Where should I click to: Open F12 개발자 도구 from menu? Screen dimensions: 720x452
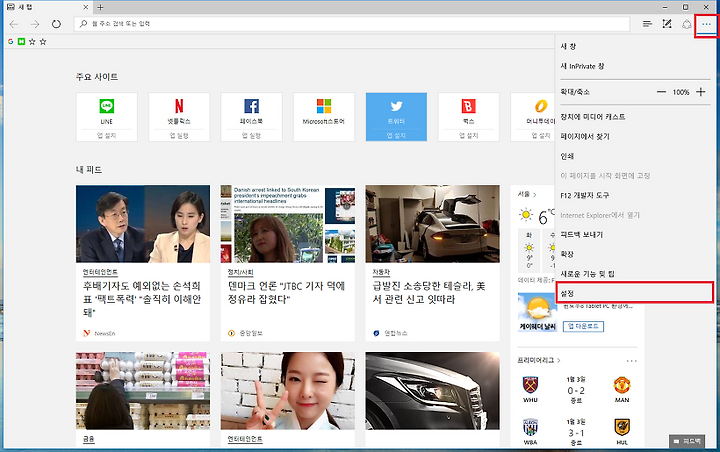tap(636, 195)
